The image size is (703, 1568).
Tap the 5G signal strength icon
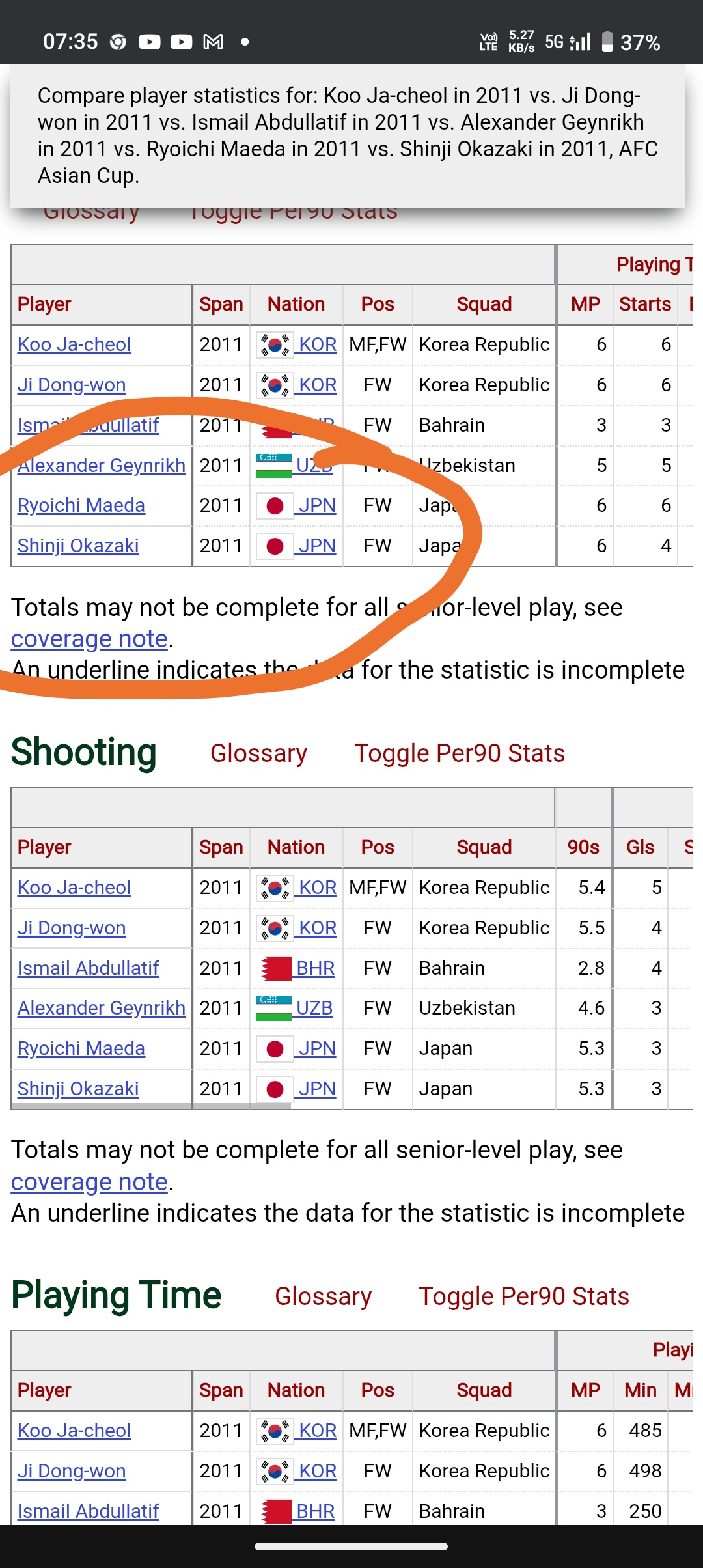580,42
